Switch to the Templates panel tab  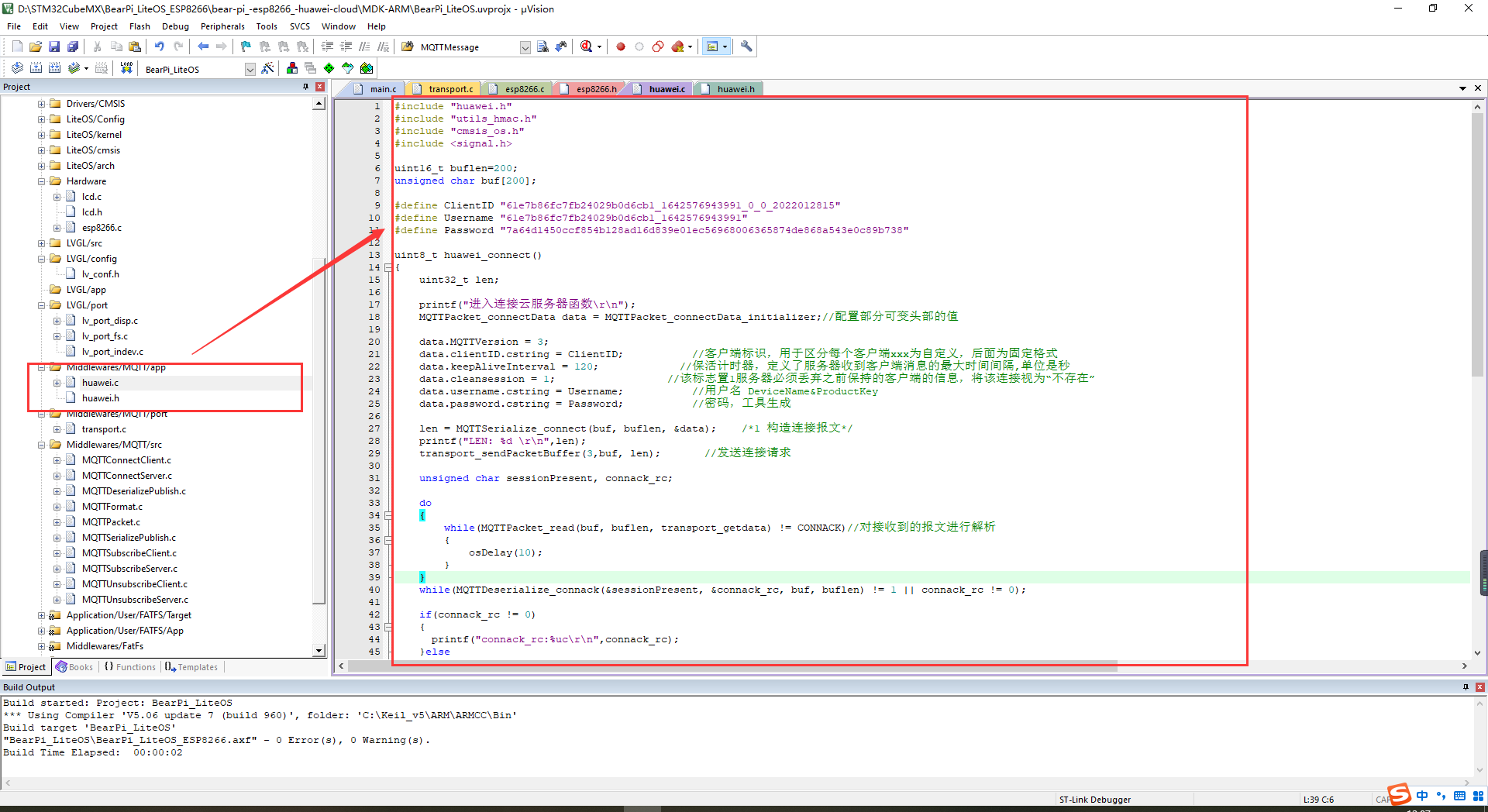point(191,667)
